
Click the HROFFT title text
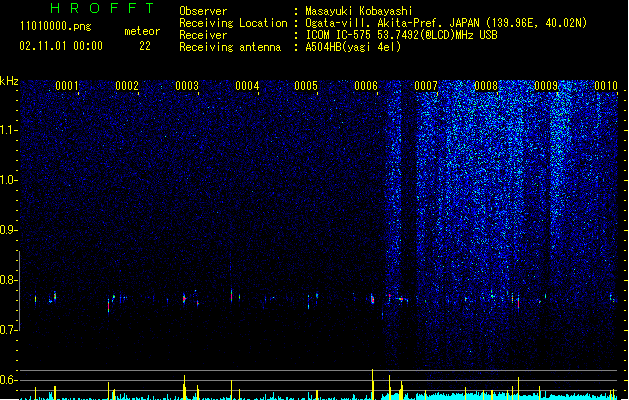[103, 8]
